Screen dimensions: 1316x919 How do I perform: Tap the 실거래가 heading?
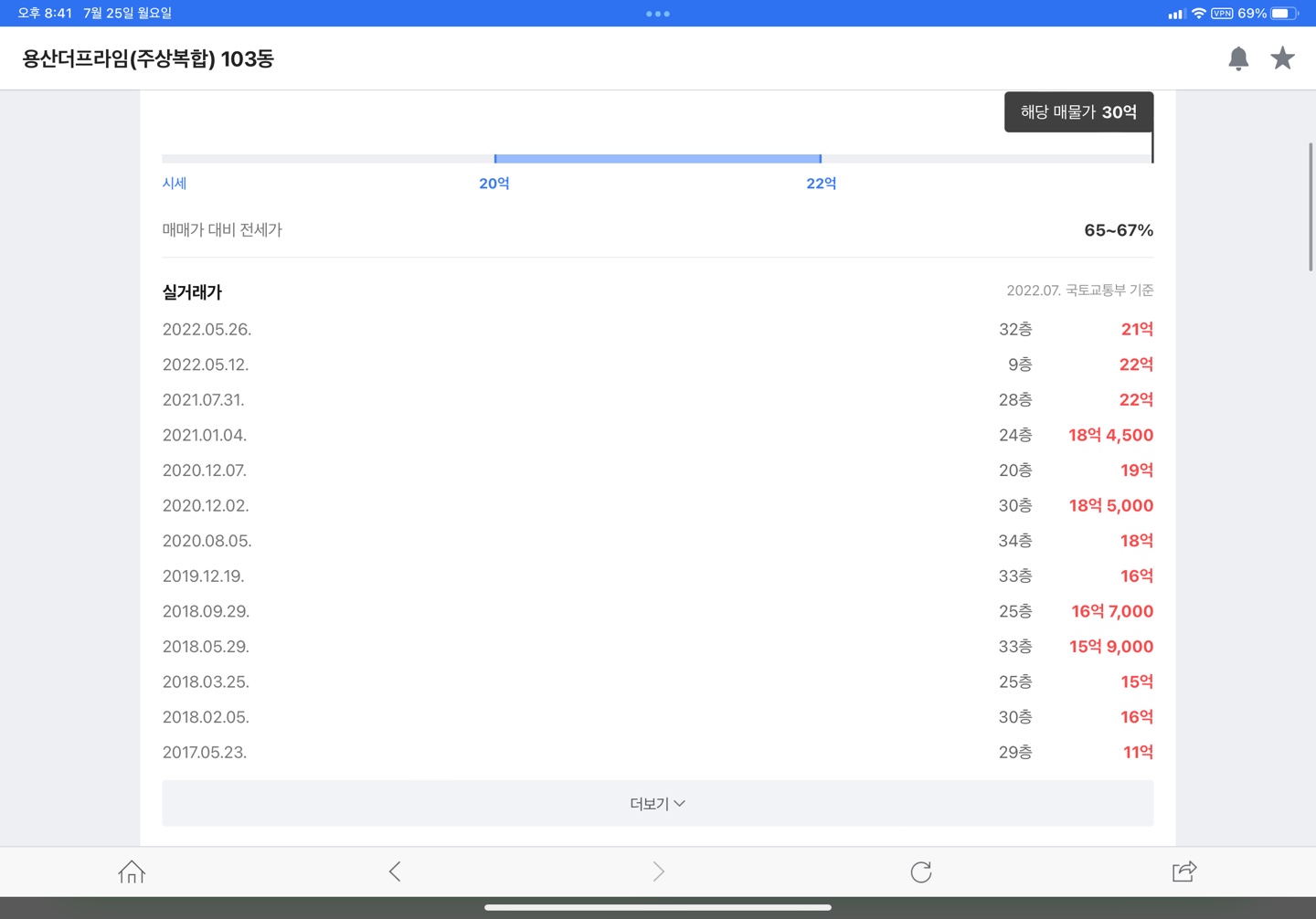point(192,292)
